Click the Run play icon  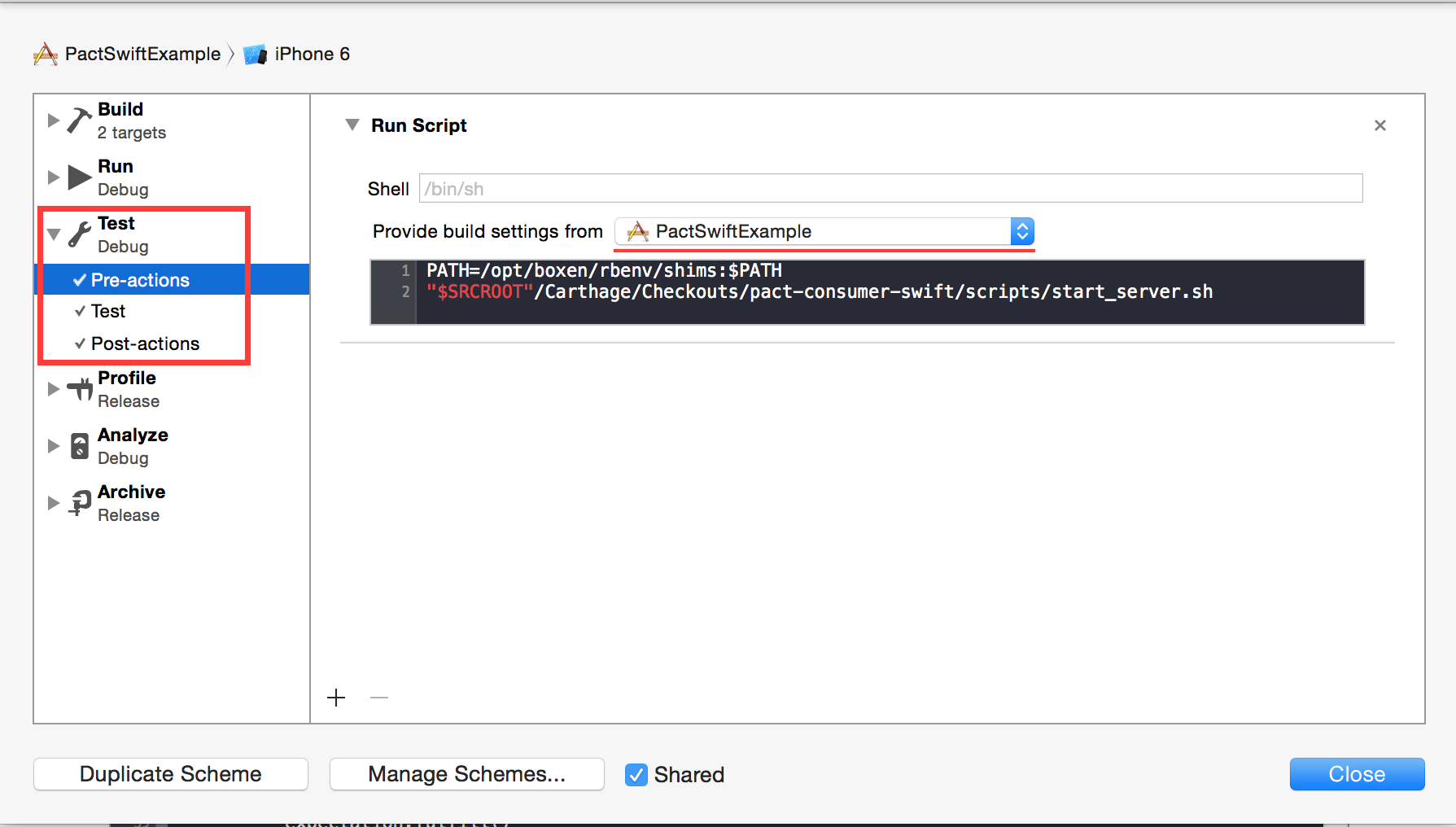pos(79,177)
